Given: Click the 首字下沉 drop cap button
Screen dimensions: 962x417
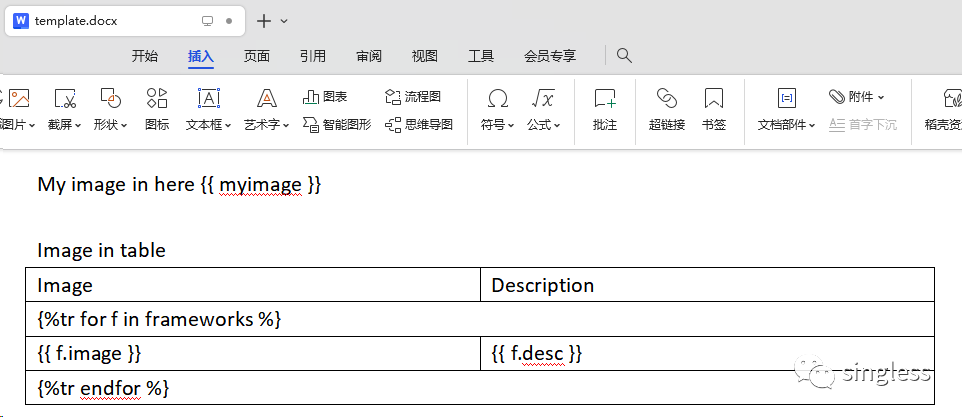Looking at the screenshot, I should tap(863, 125).
